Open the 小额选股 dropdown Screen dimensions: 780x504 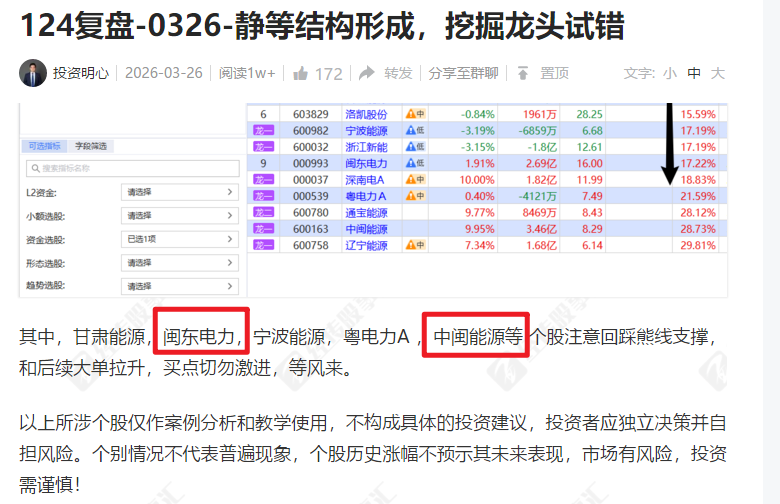pyautogui.click(x=178, y=216)
